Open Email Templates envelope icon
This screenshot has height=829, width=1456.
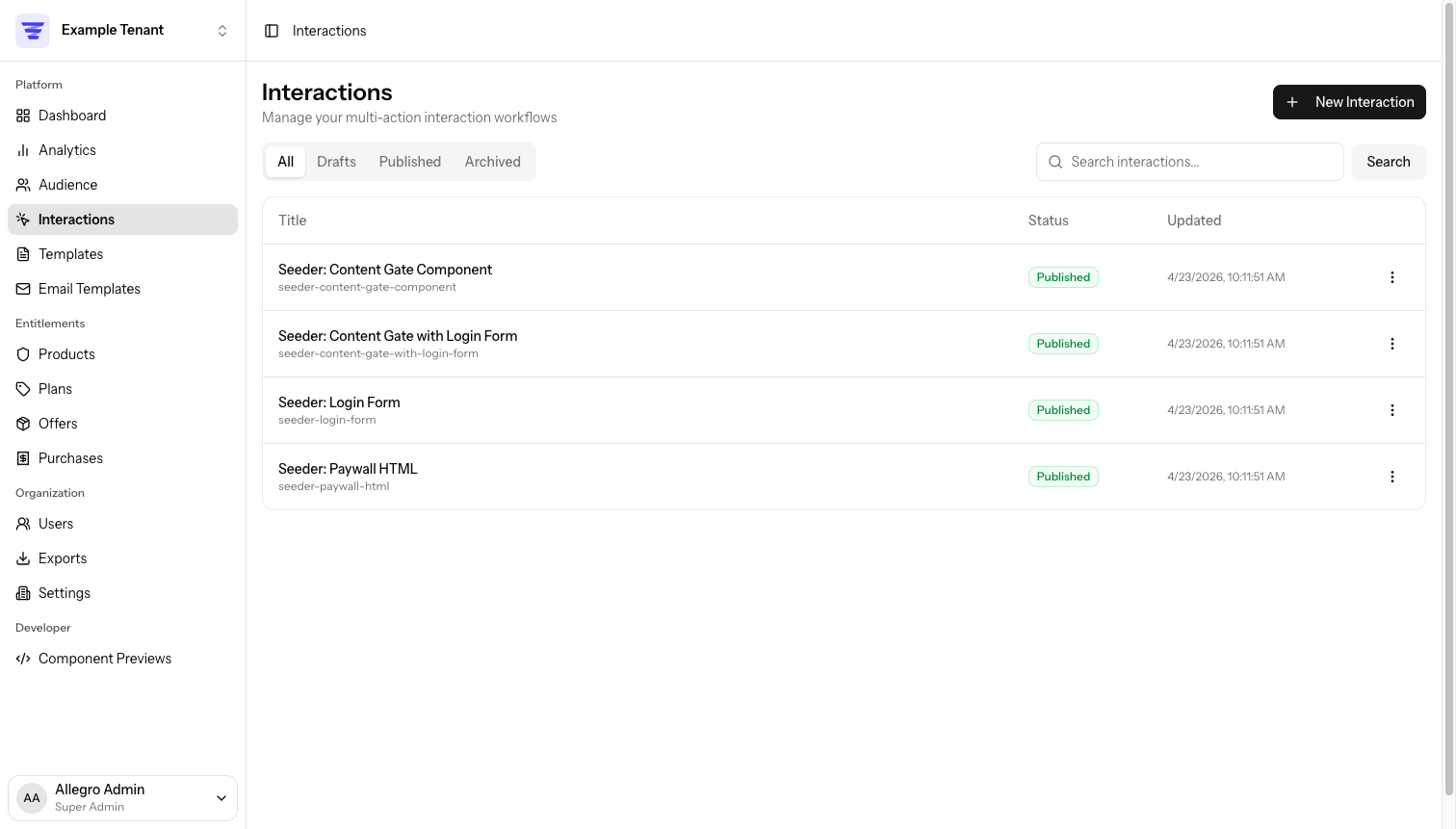point(23,289)
